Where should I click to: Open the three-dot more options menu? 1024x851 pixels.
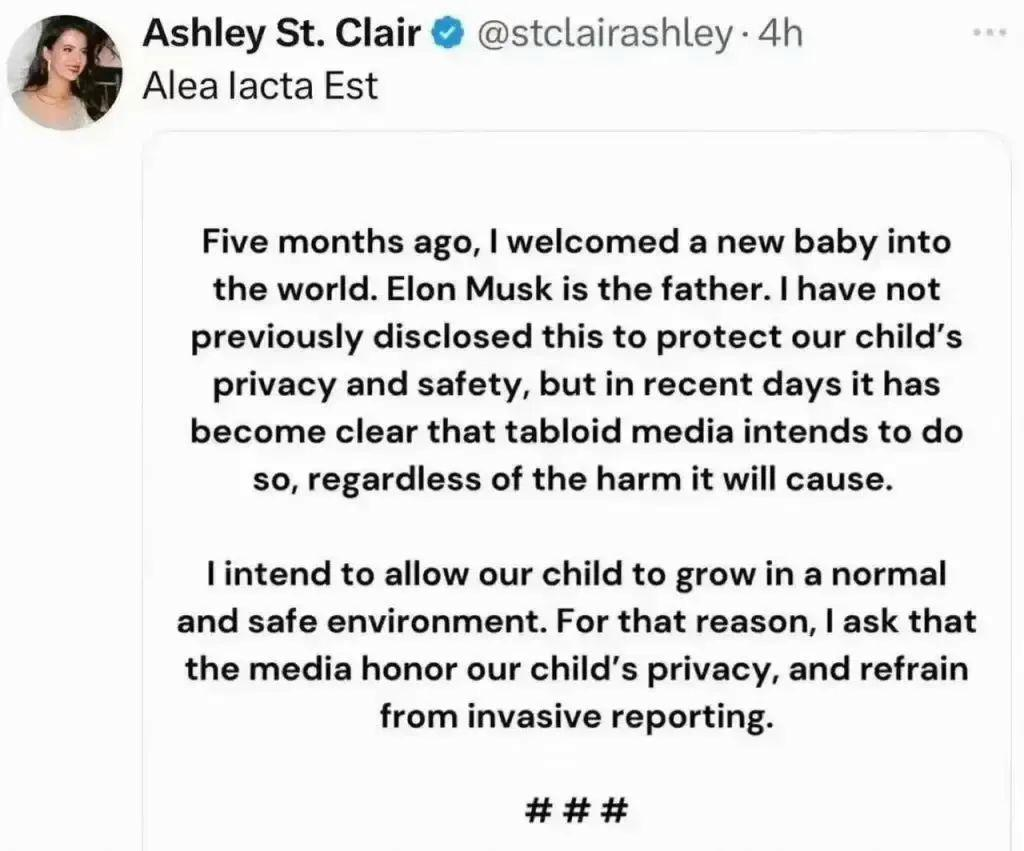coord(992,33)
